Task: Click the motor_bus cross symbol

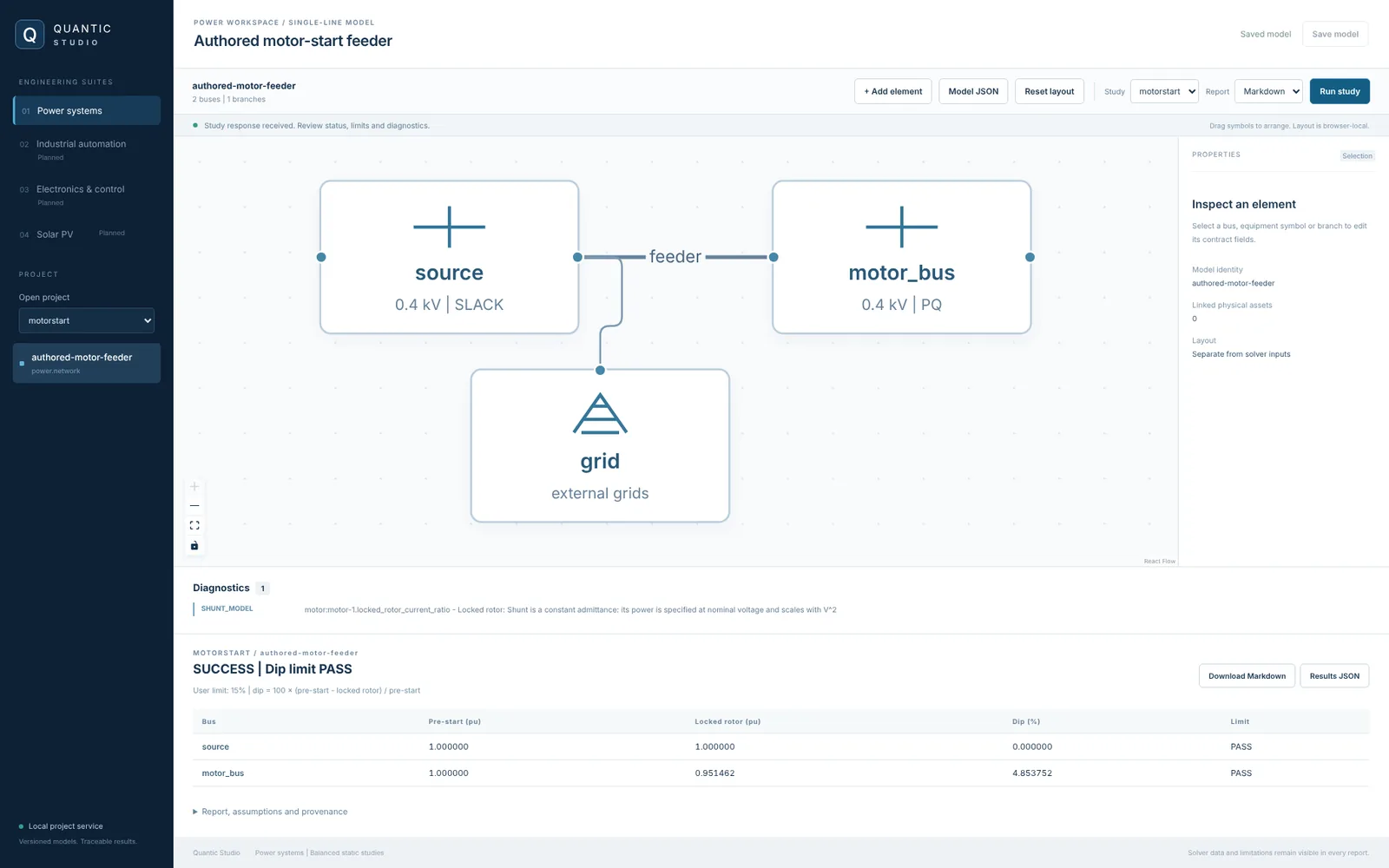Action: click(901, 227)
